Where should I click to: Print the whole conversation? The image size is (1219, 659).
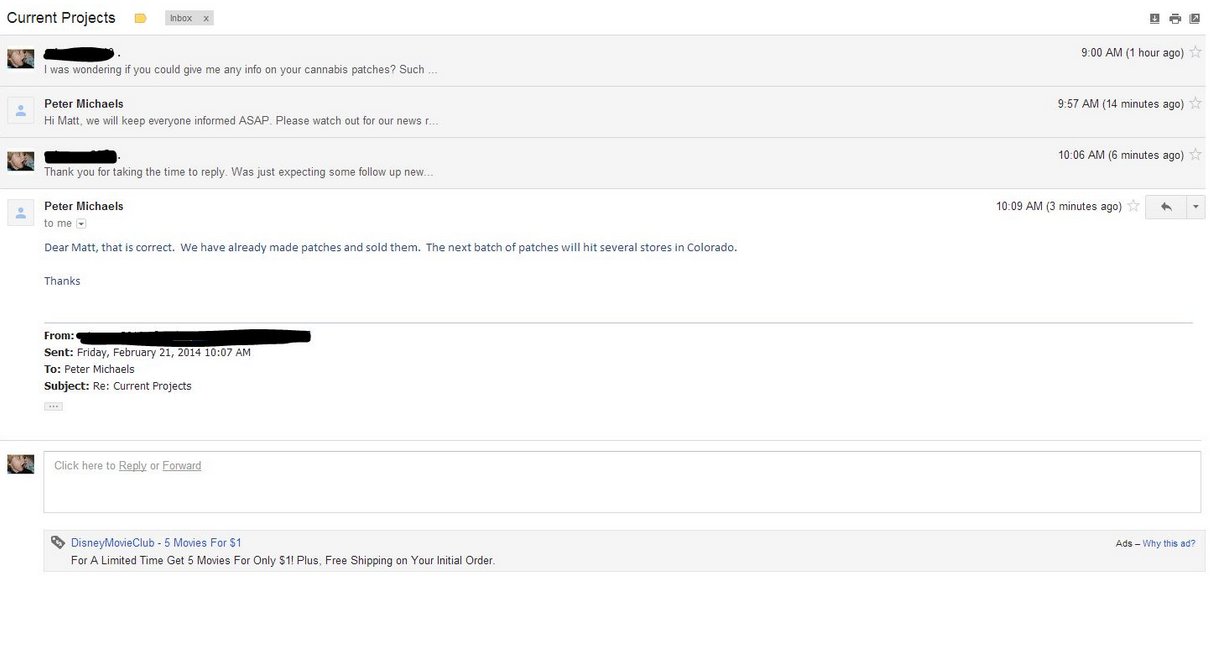coord(1175,18)
